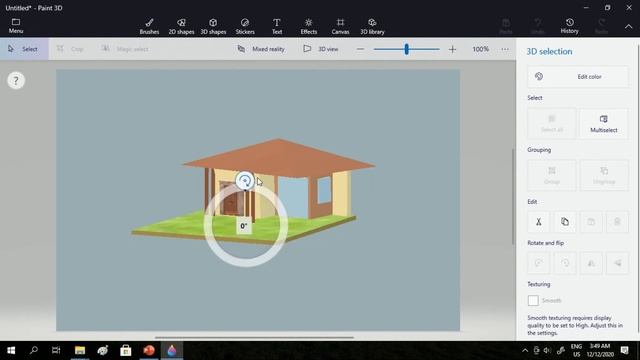Flip vertical icon
Image resolution: width=640 pixels, height=360 pixels.
coord(617,263)
